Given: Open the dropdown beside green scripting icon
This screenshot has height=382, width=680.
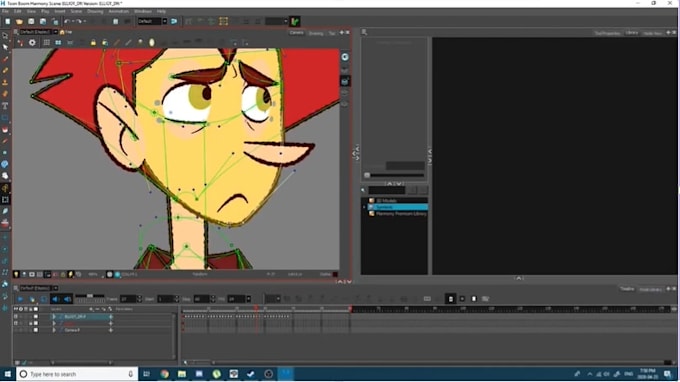Looking at the screenshot, I should pos(286,21).
